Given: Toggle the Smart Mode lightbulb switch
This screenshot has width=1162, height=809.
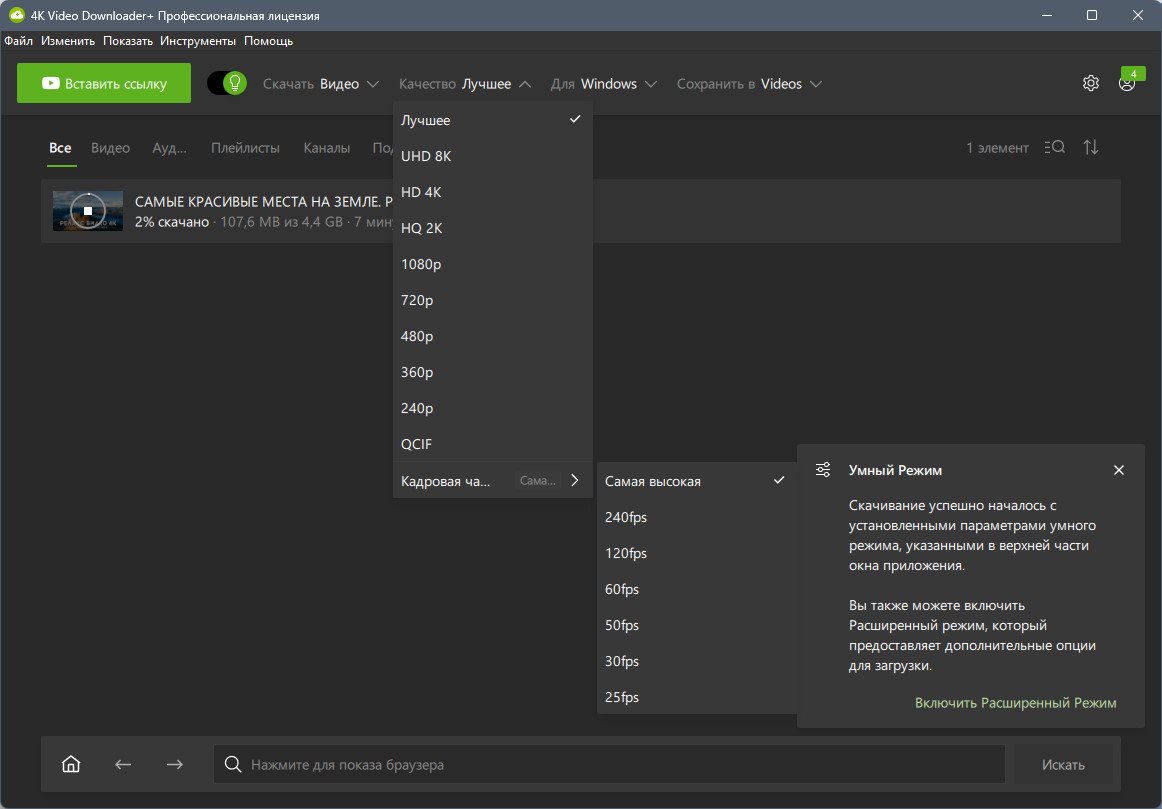Looking at the screenshot, I should point(227,83).
